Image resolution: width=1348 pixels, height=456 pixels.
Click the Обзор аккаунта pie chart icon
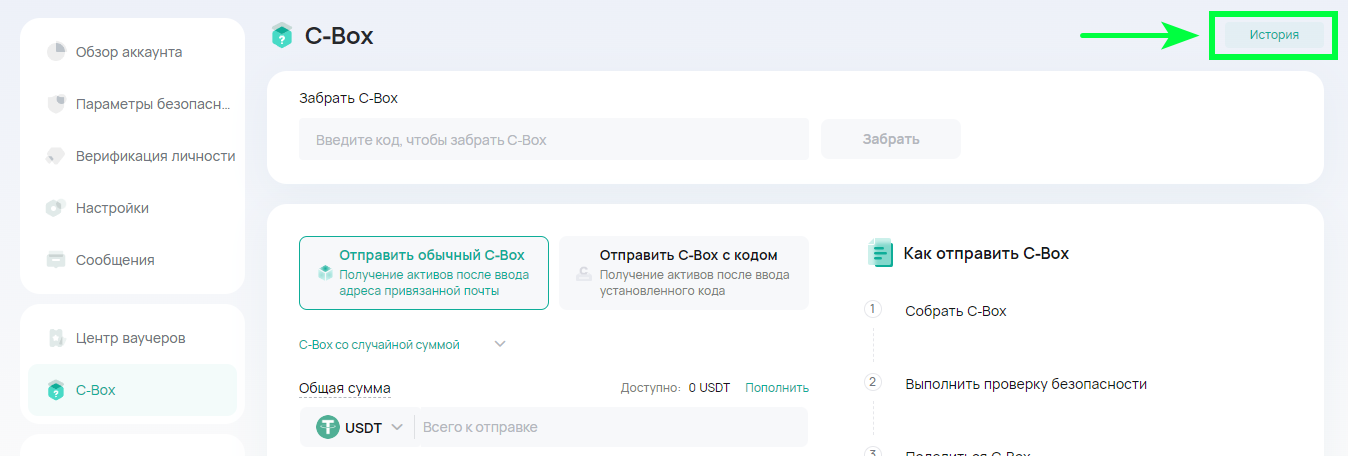(x=56, y=52)
